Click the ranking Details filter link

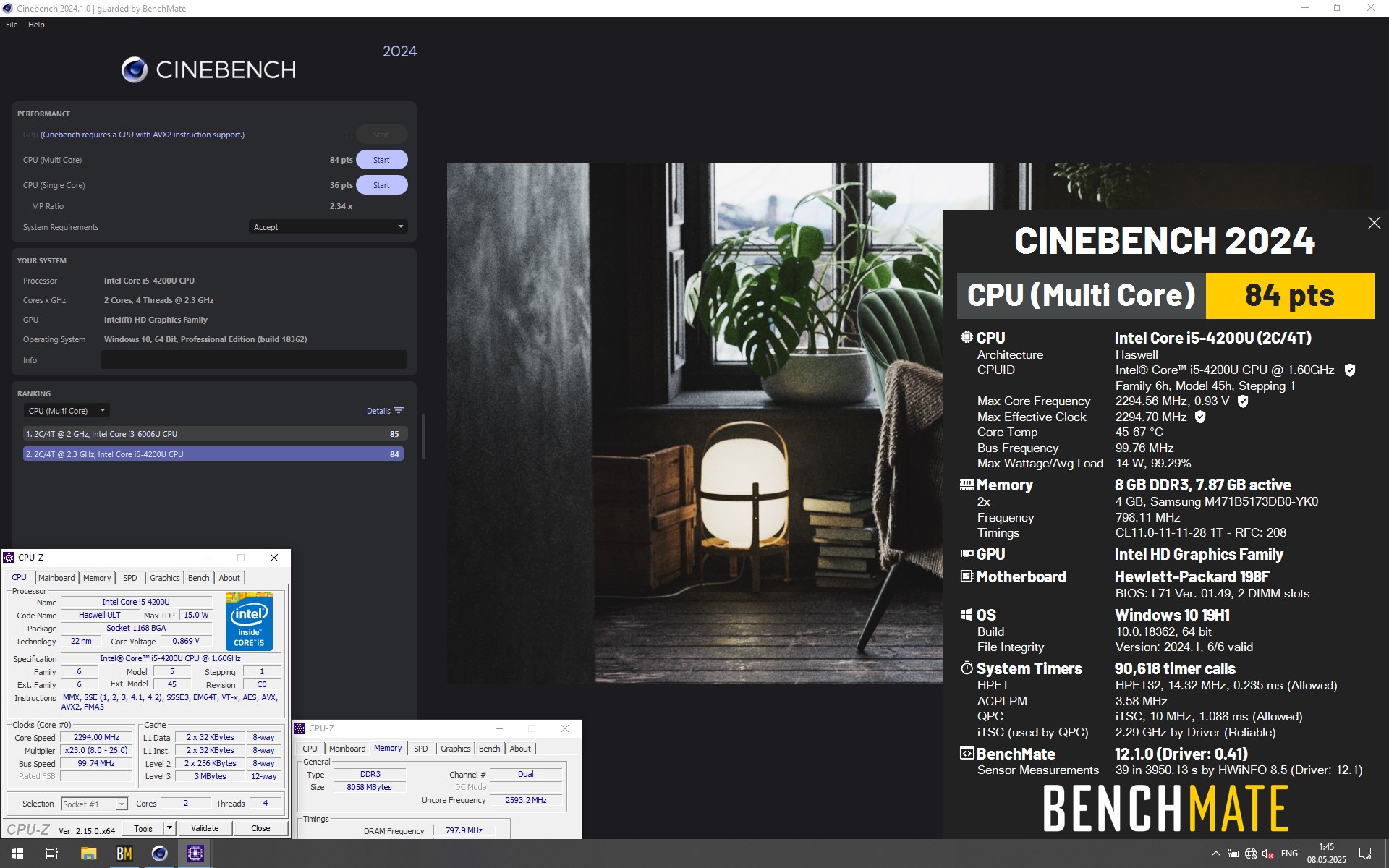pos(385,411)
